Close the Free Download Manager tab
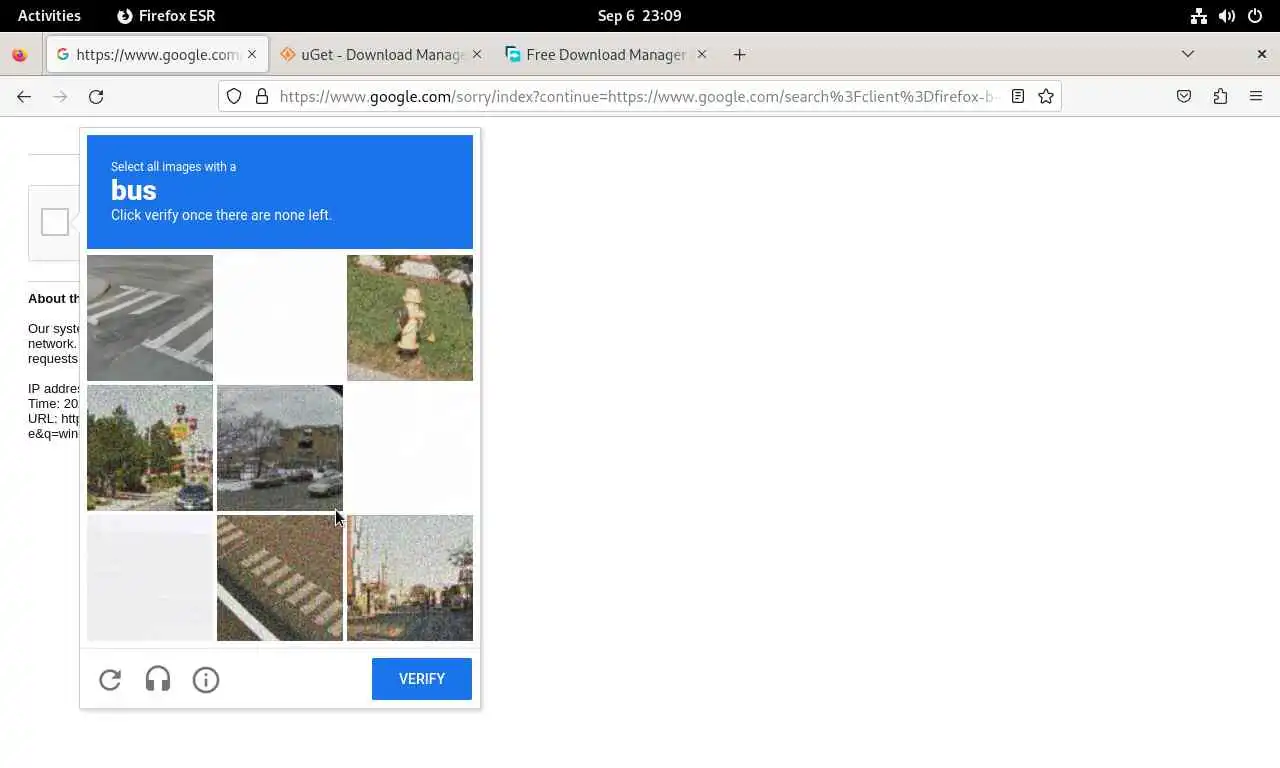1280x768 pixels. [x=701, y=54]
